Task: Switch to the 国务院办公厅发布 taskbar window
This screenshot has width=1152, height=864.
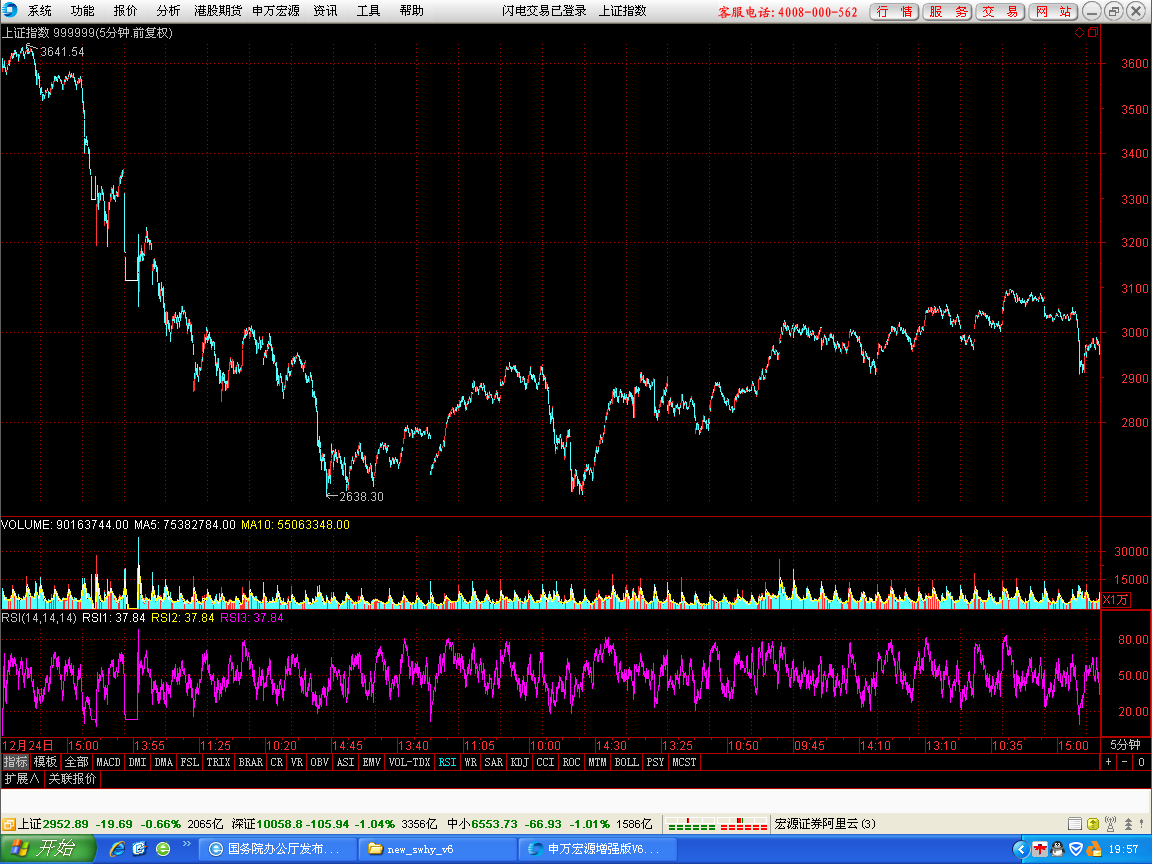Action: [x=278, y=849]
